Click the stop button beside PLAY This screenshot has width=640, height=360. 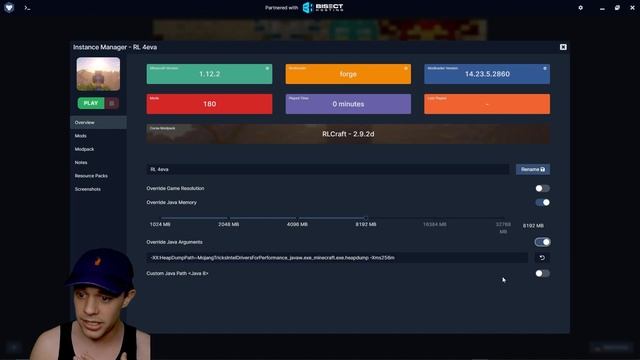pyautogui.click(x=112, y=103)
